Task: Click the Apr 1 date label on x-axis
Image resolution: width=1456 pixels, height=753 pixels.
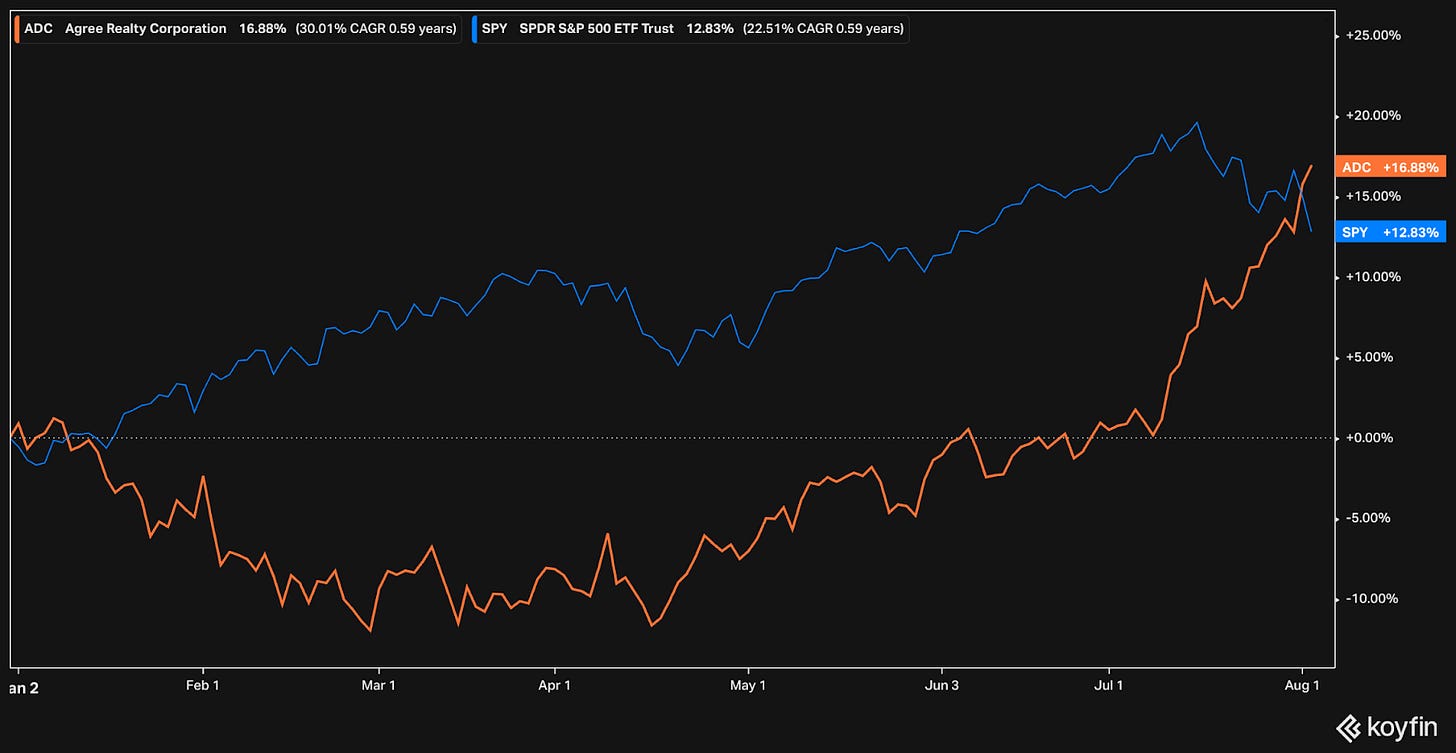Action: (553, 685)
